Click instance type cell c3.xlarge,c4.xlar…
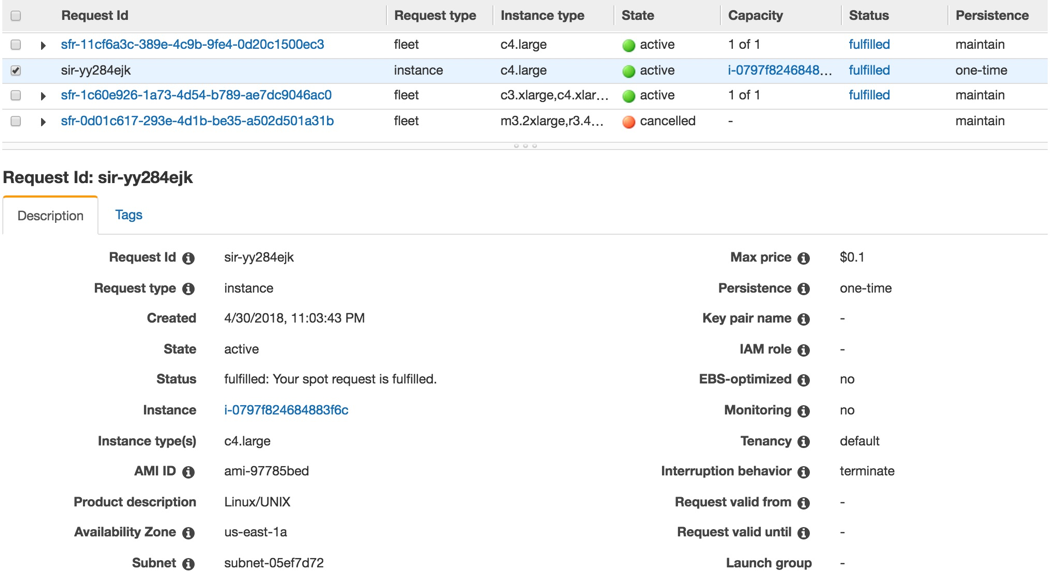The height and width of the screenshot is (579, 1050). pyautogui.click(x=554, y=95)
